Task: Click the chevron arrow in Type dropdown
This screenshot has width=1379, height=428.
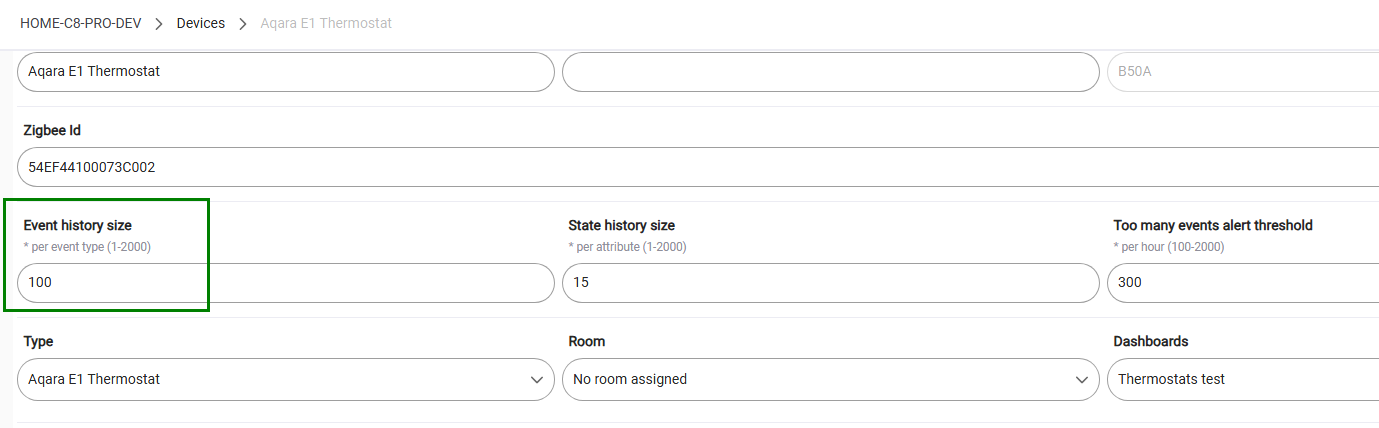Action: pyautogui.click(x=536, y=380)
